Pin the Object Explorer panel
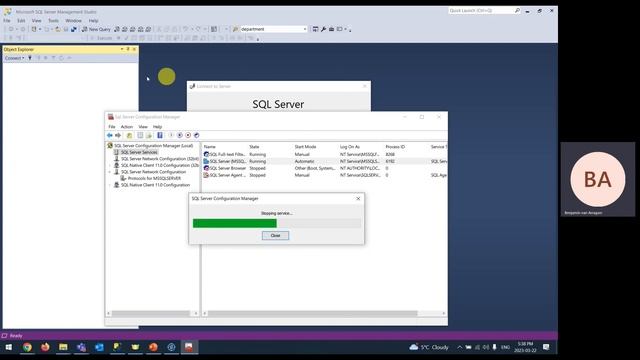Image resolution: width=640 pixels, height=360 pixels. point(128,49)
